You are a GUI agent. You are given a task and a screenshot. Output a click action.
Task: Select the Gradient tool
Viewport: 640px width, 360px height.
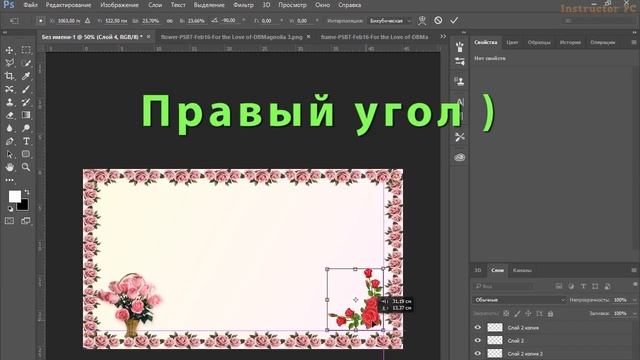[26, 115]
